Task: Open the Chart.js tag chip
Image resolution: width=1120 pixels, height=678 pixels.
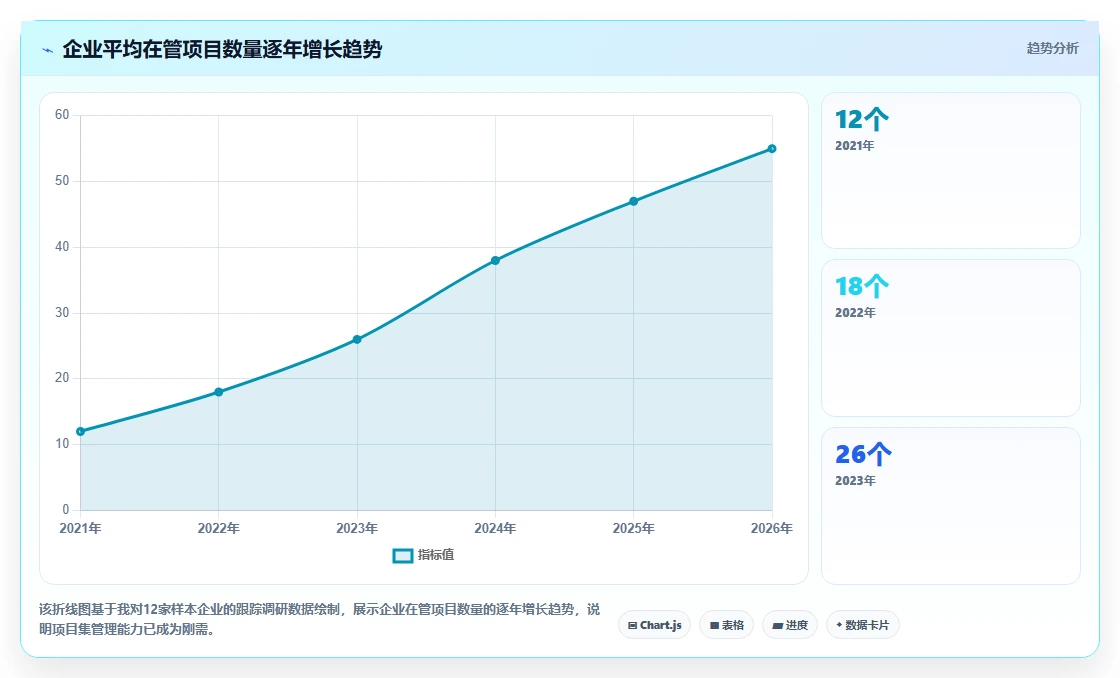Action: tap(654, 625)
